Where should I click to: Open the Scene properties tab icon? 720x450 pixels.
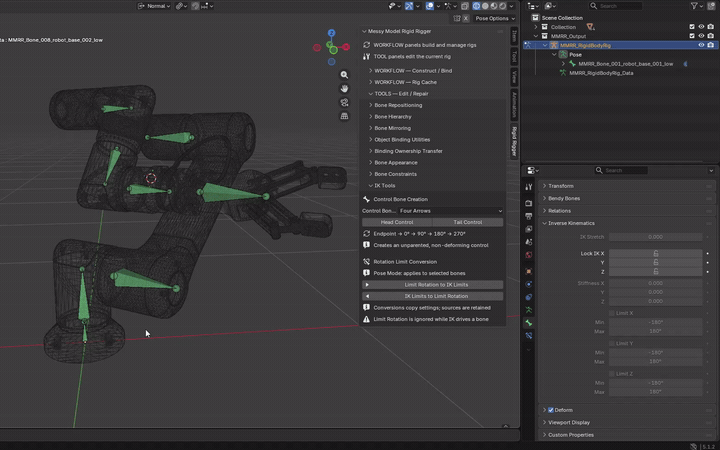(529, 242)
